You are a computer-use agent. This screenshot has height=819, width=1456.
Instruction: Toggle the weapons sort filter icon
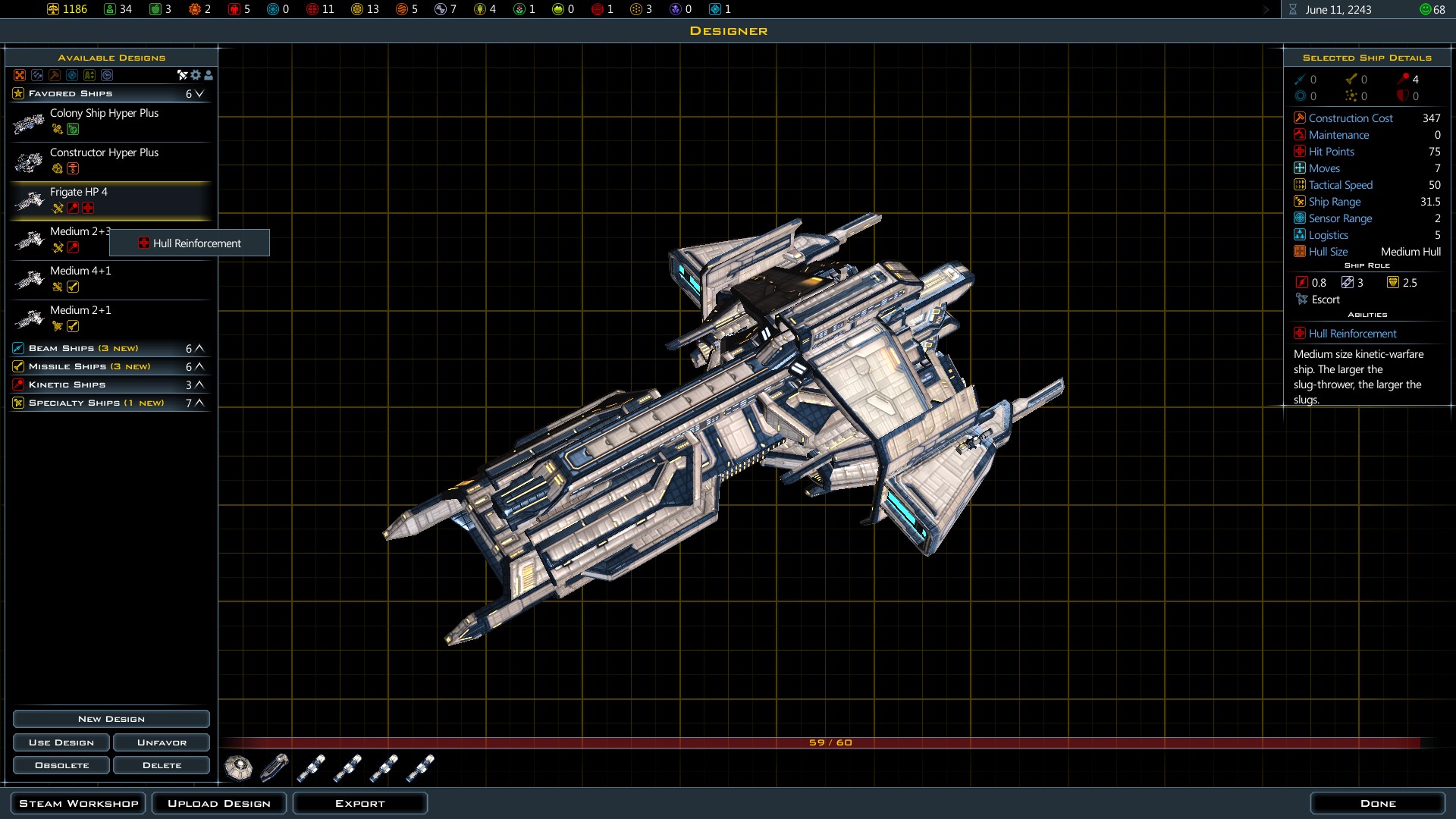(37, 75)
